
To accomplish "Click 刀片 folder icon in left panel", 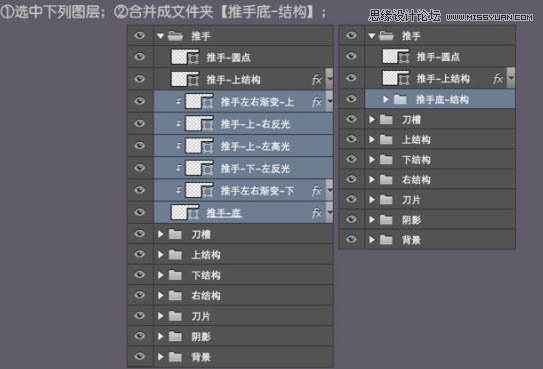I will [175, 316].
